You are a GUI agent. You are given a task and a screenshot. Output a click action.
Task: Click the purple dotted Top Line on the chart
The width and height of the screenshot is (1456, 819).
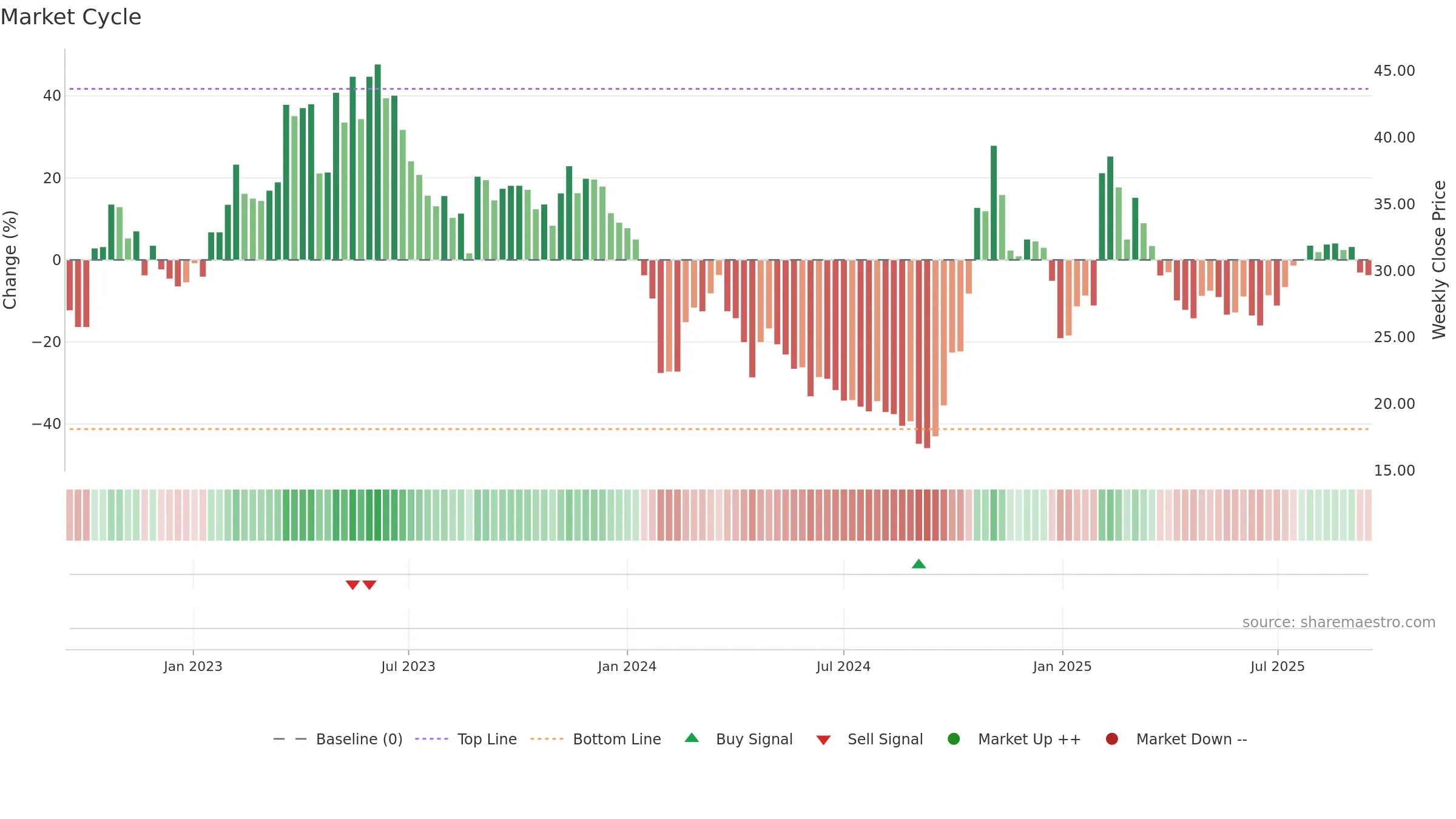719,89
